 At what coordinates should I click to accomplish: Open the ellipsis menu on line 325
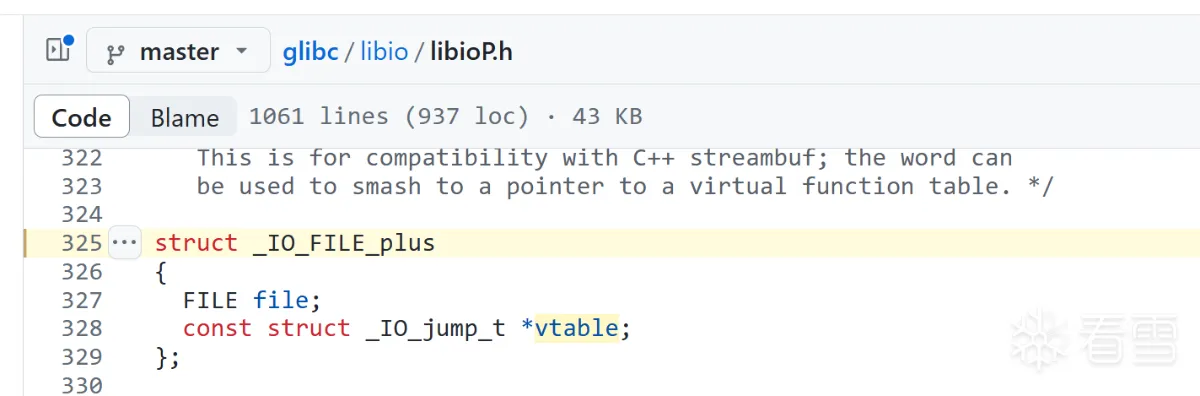125,243
